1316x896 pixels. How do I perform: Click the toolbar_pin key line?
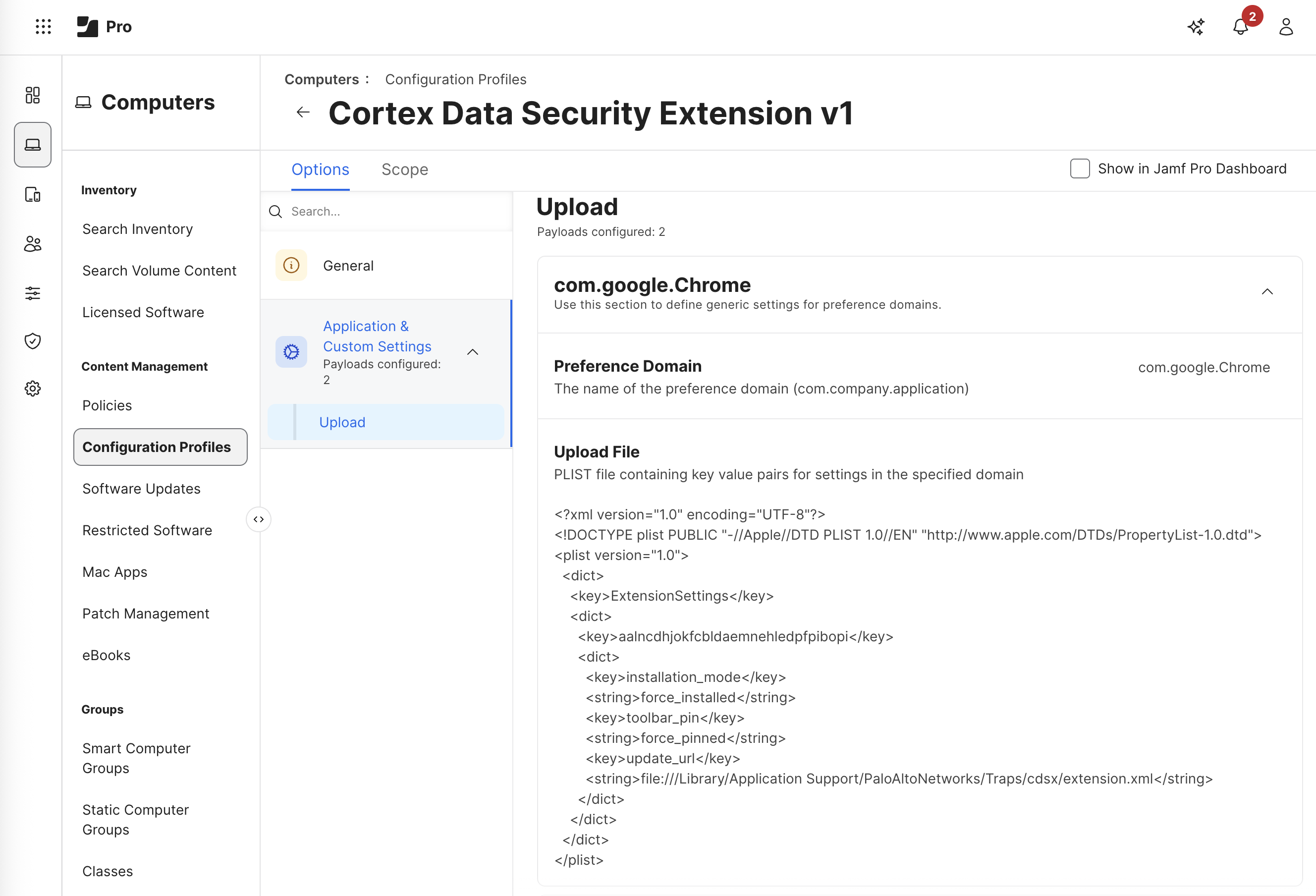click(665, 718)
